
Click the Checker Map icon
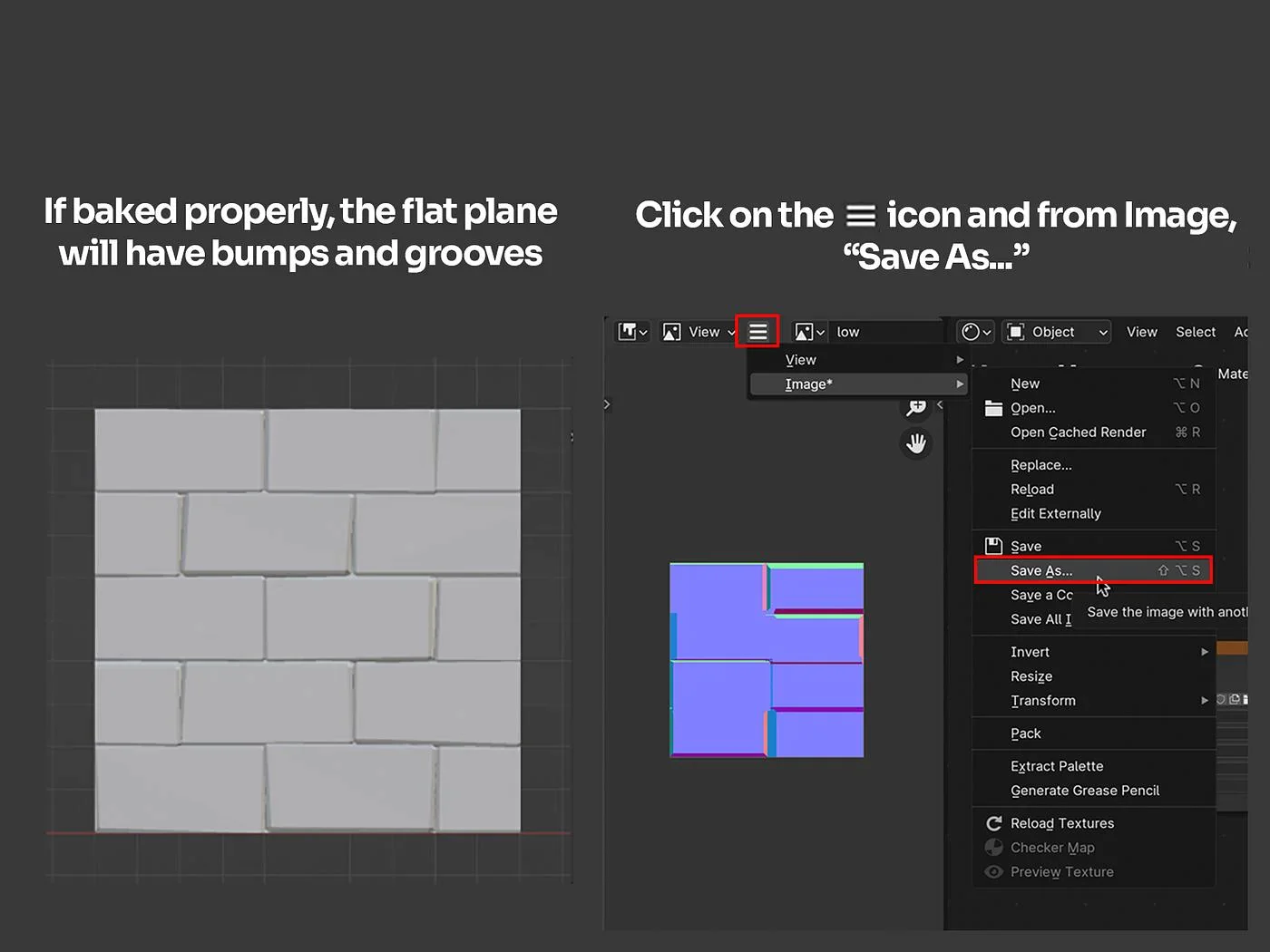[994, 848]
